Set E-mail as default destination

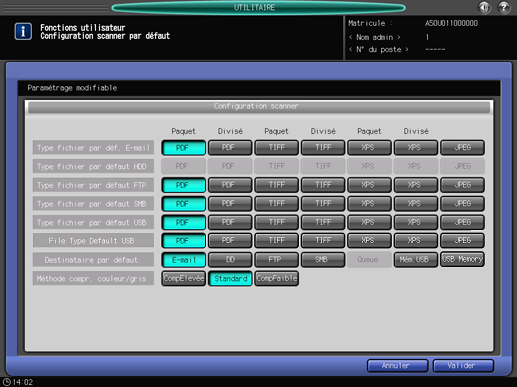(x=183, y=260)
